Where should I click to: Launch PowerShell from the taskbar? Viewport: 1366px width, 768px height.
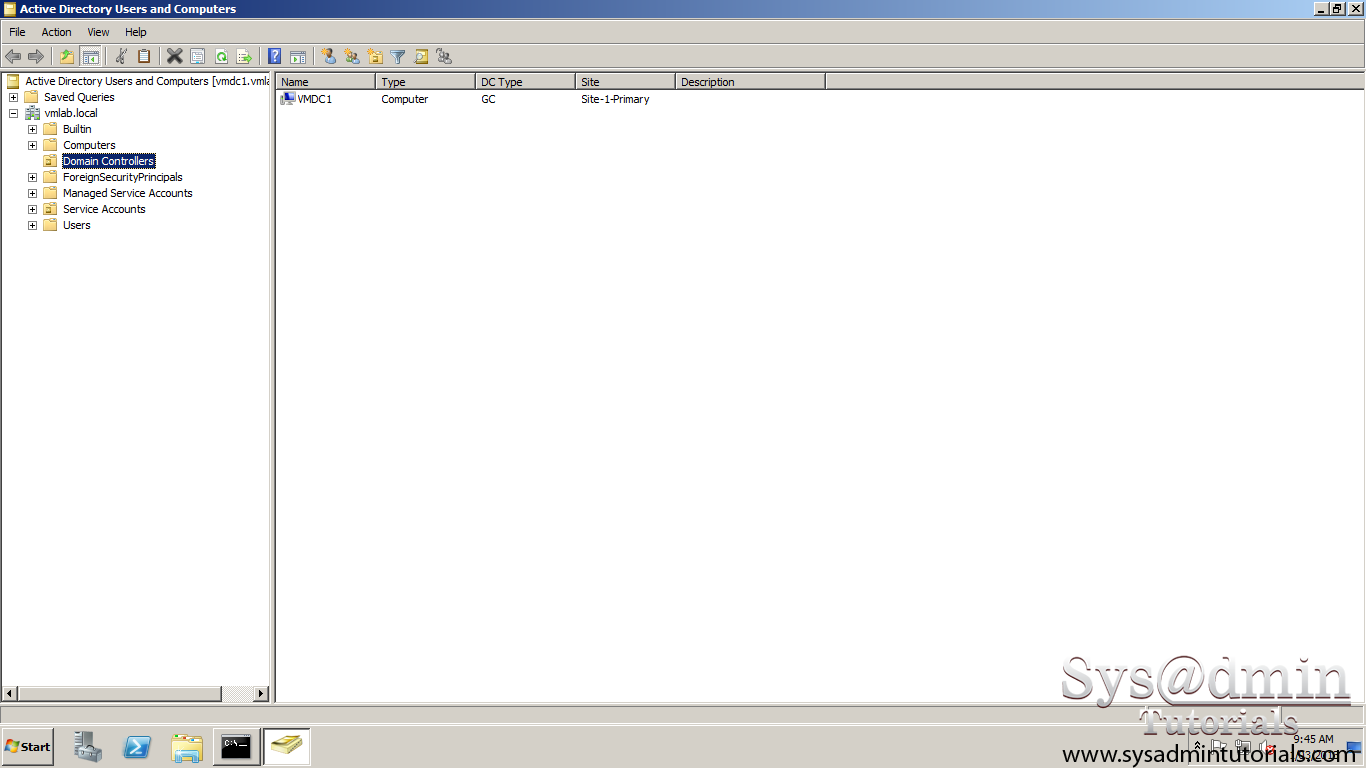137,746
